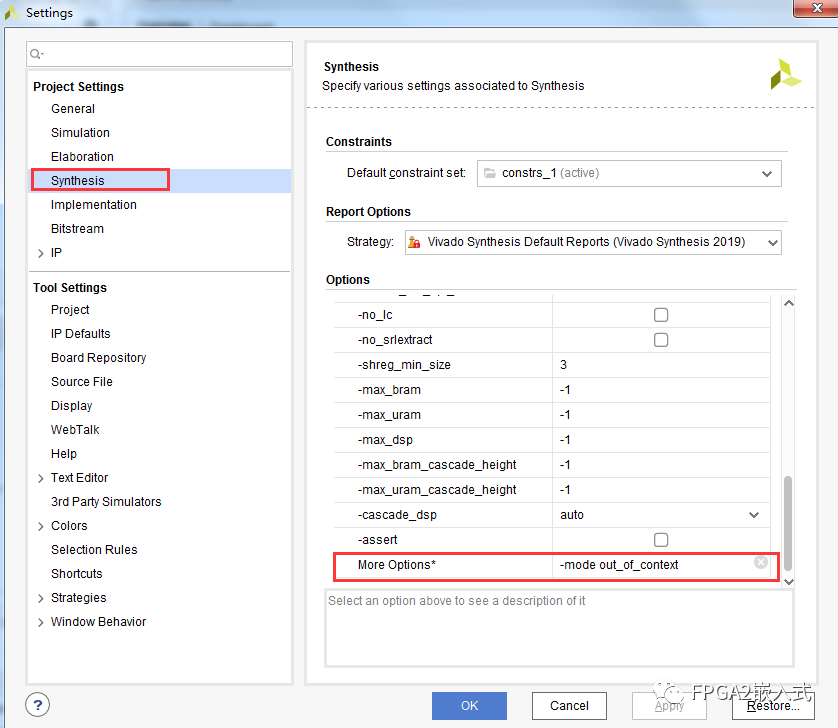Clear the More Options field with the x icon
The image size is (838, 728).
[x=761, y=562]
